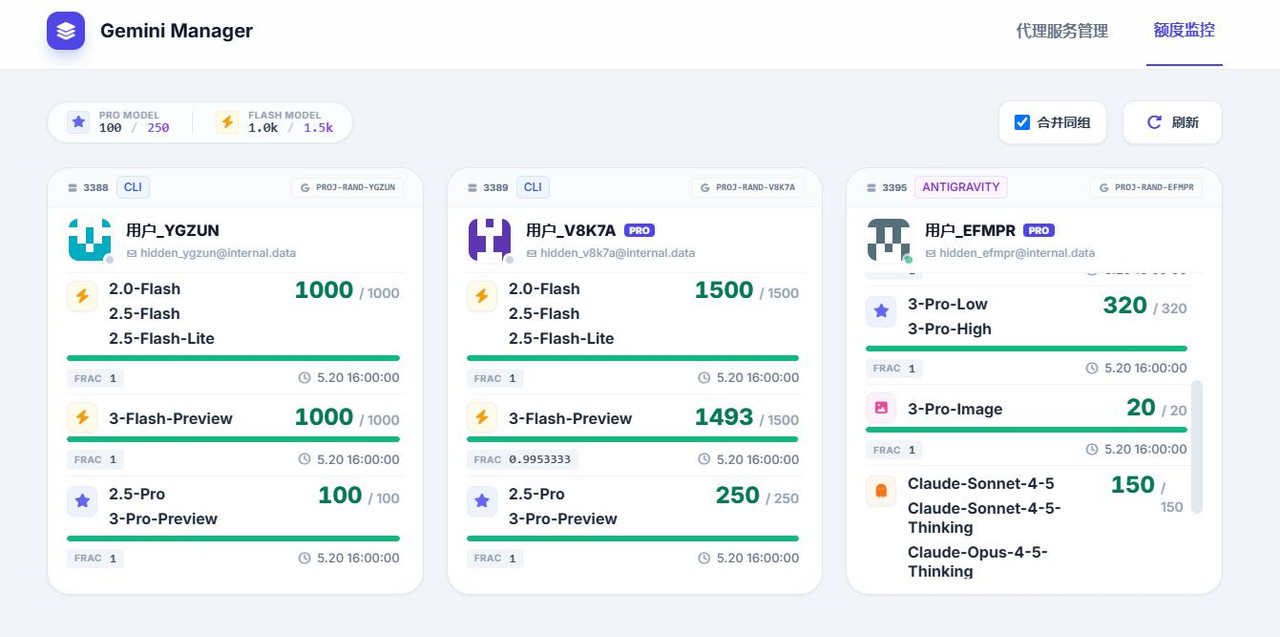
Task: Click the CLI tag on card 3389
Action: click(x=533, y=187)
